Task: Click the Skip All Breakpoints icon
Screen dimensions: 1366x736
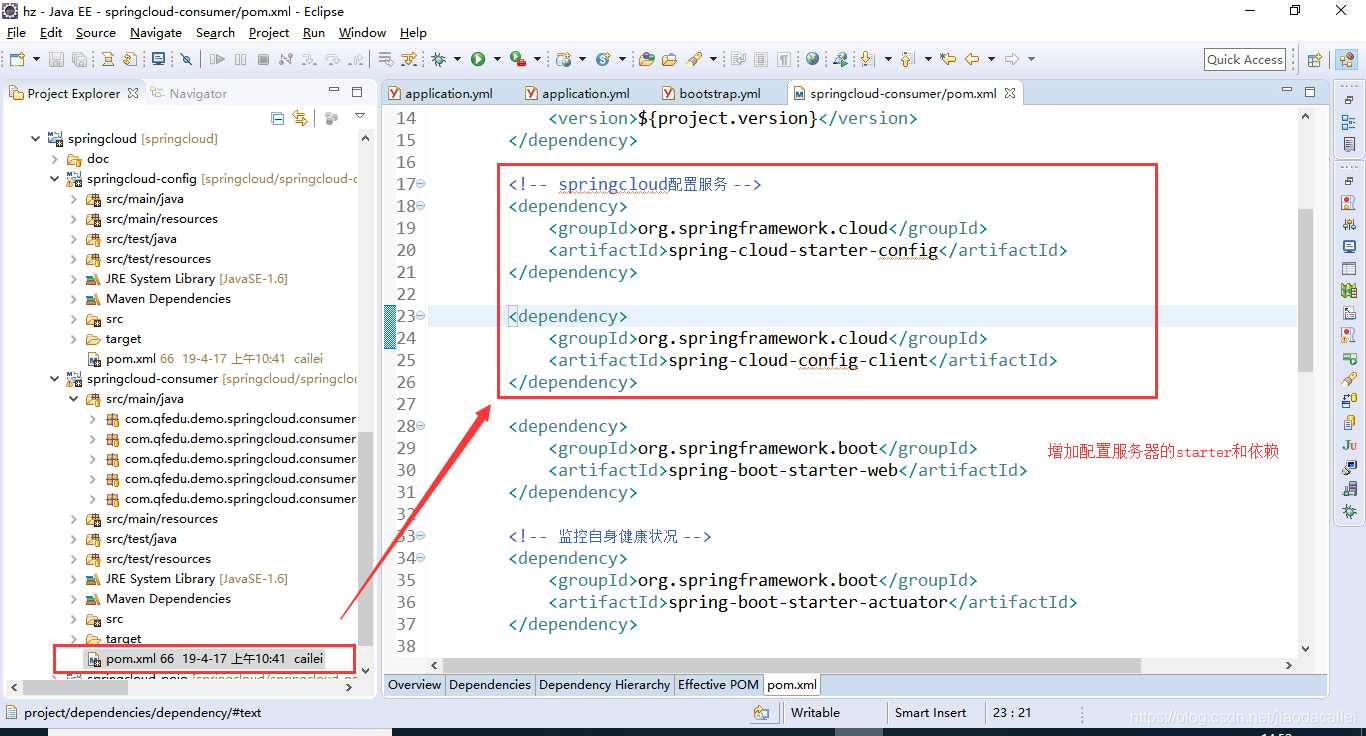Action: point(186,59)
